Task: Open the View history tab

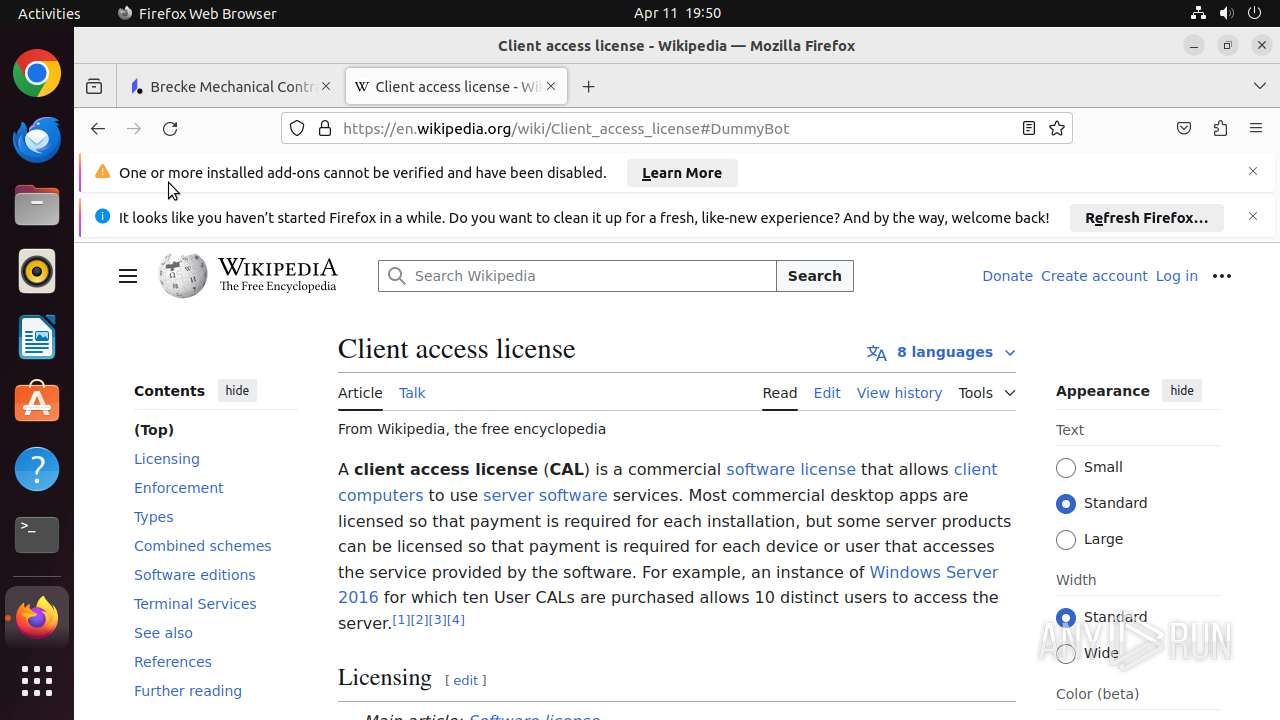Action: 899,393
